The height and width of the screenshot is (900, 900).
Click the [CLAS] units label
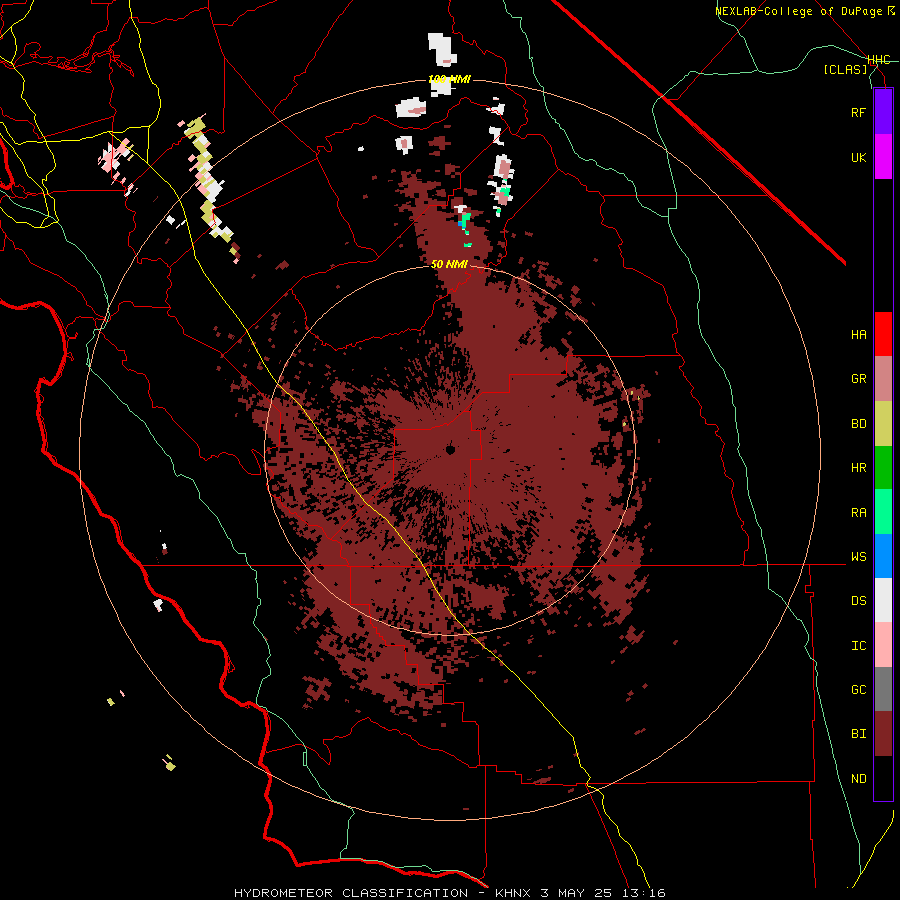[x=845, y=69]
